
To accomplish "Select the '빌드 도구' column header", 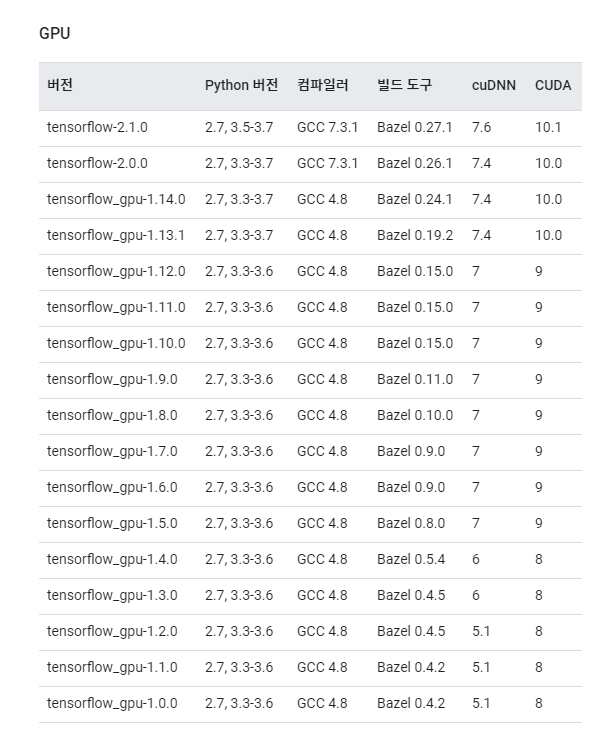I will pyautogui.click(x=404, y=85).
